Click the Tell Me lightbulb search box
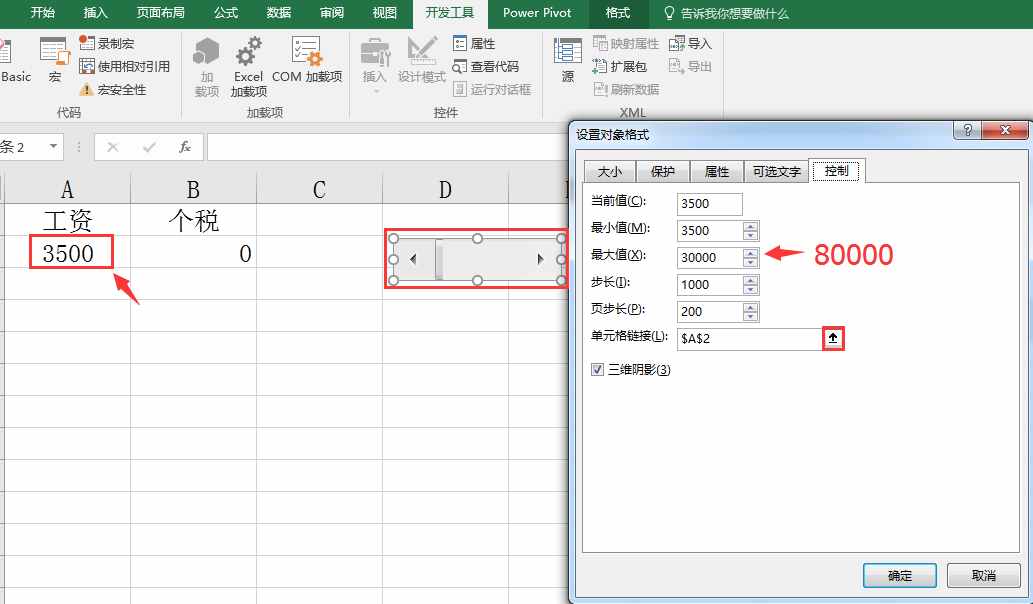The image size is (1033, 604). pyautogui.click(x=726, y=13)
